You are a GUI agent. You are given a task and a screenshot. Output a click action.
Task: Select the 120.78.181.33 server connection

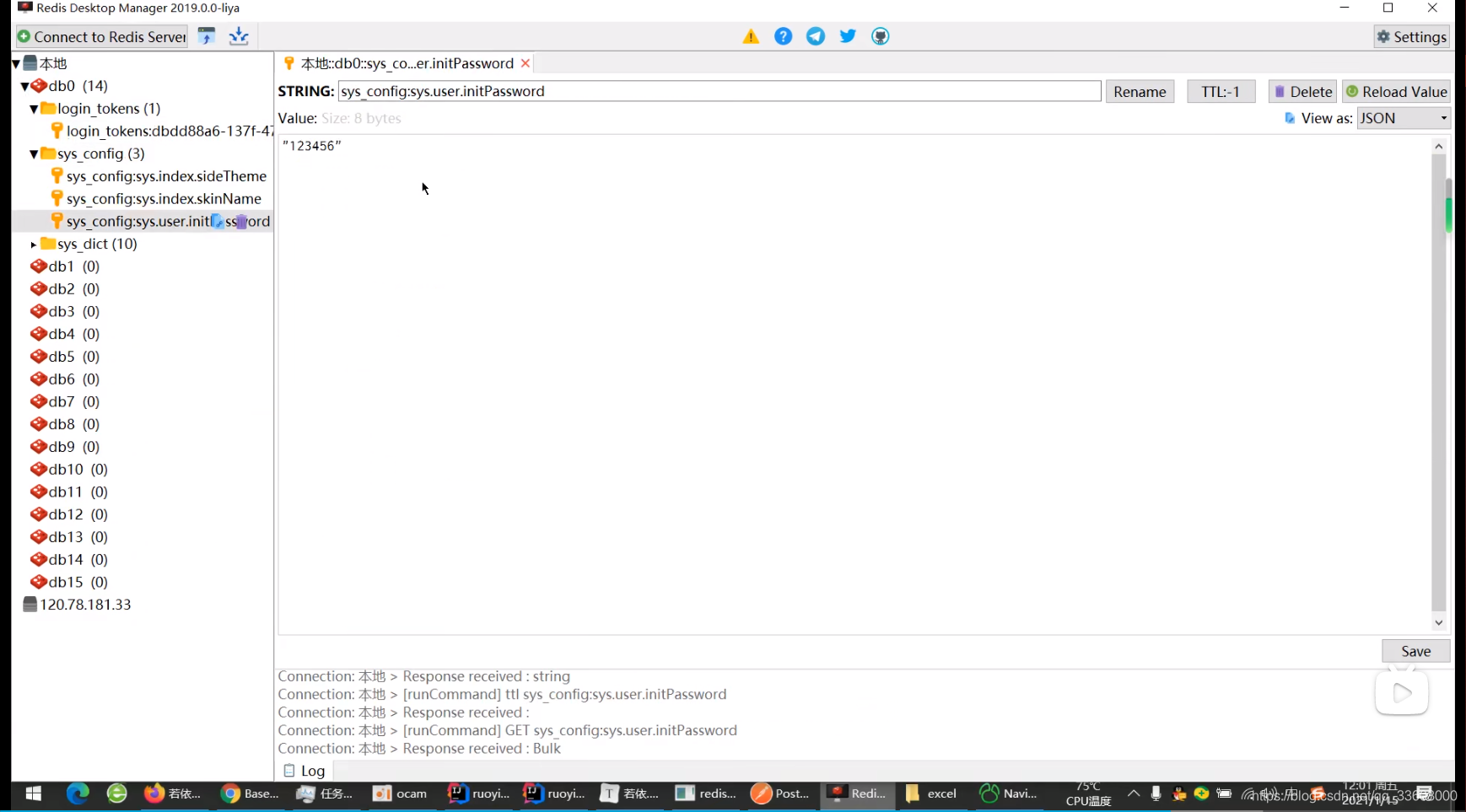pyautogui.click(x=77, y=605)
